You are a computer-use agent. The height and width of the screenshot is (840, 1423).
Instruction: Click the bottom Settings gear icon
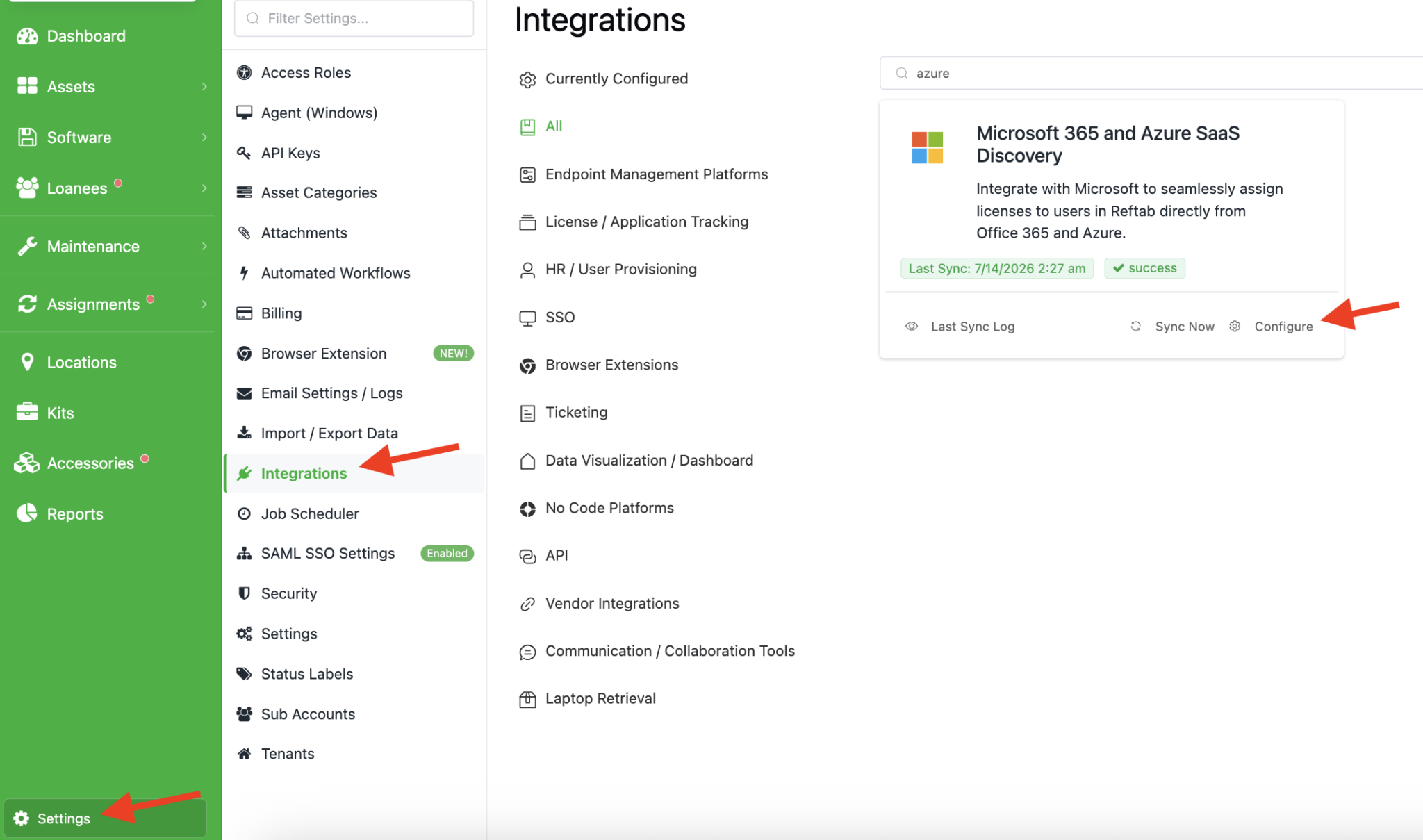22,818
